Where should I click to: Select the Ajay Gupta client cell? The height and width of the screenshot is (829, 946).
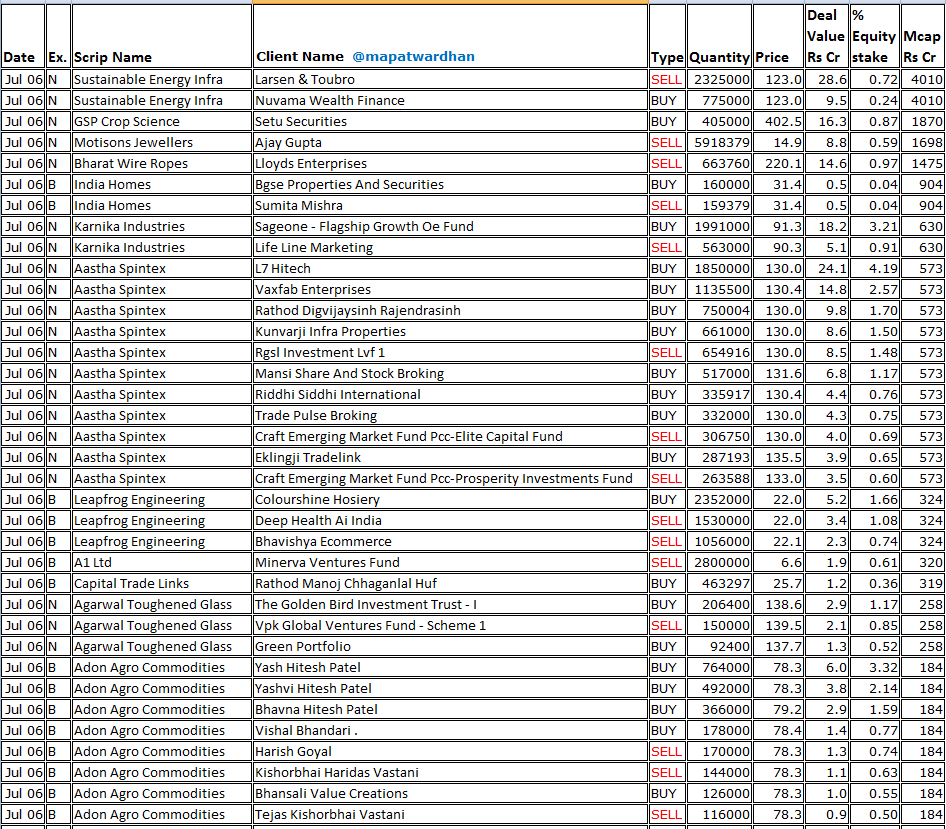coord(451,143)
